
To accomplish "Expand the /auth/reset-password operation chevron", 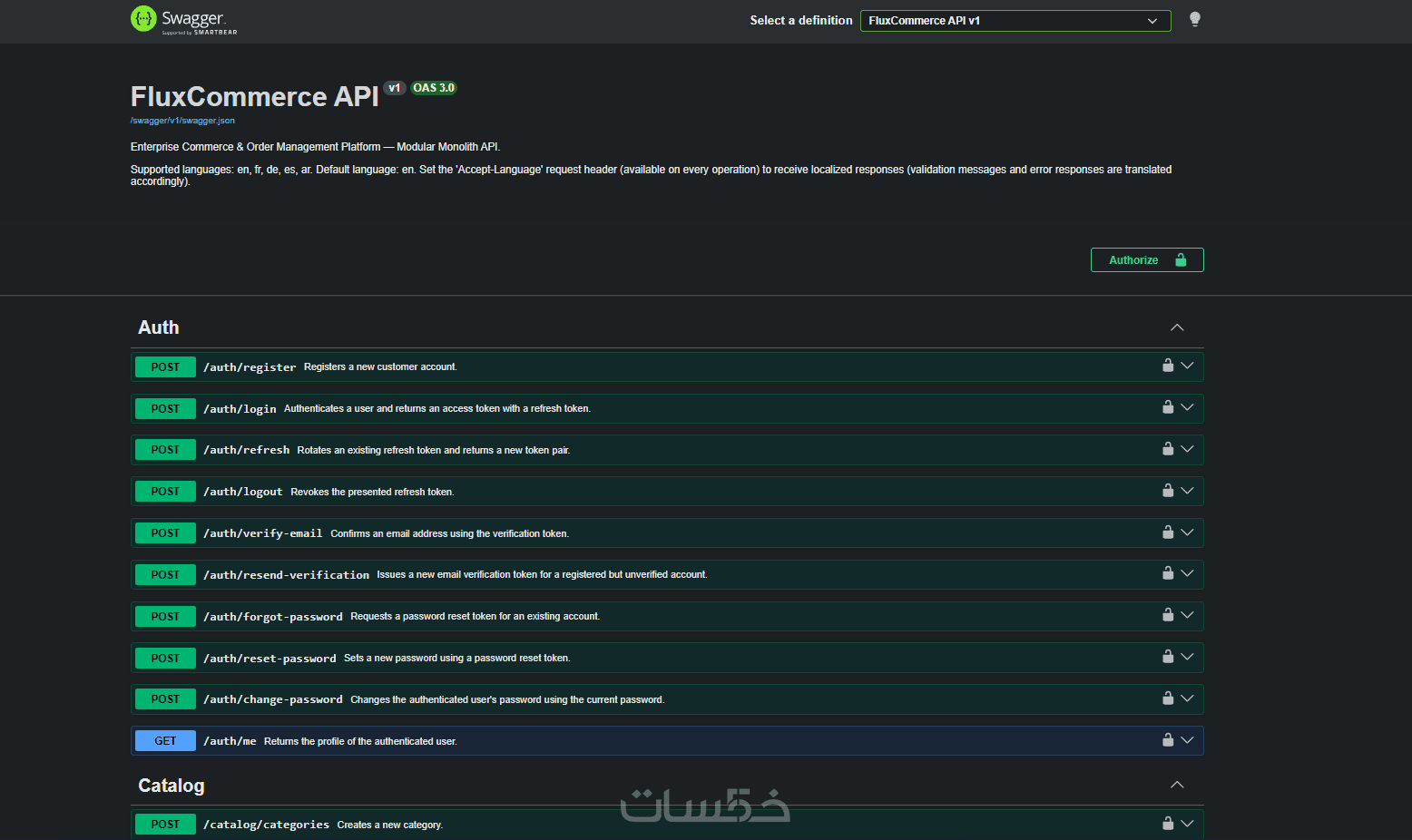I will click(1187, 658).
